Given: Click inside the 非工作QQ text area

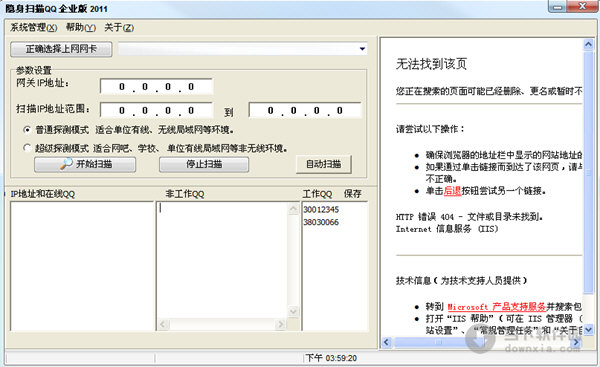Looking at the screenshot, I should pos(222,260).
